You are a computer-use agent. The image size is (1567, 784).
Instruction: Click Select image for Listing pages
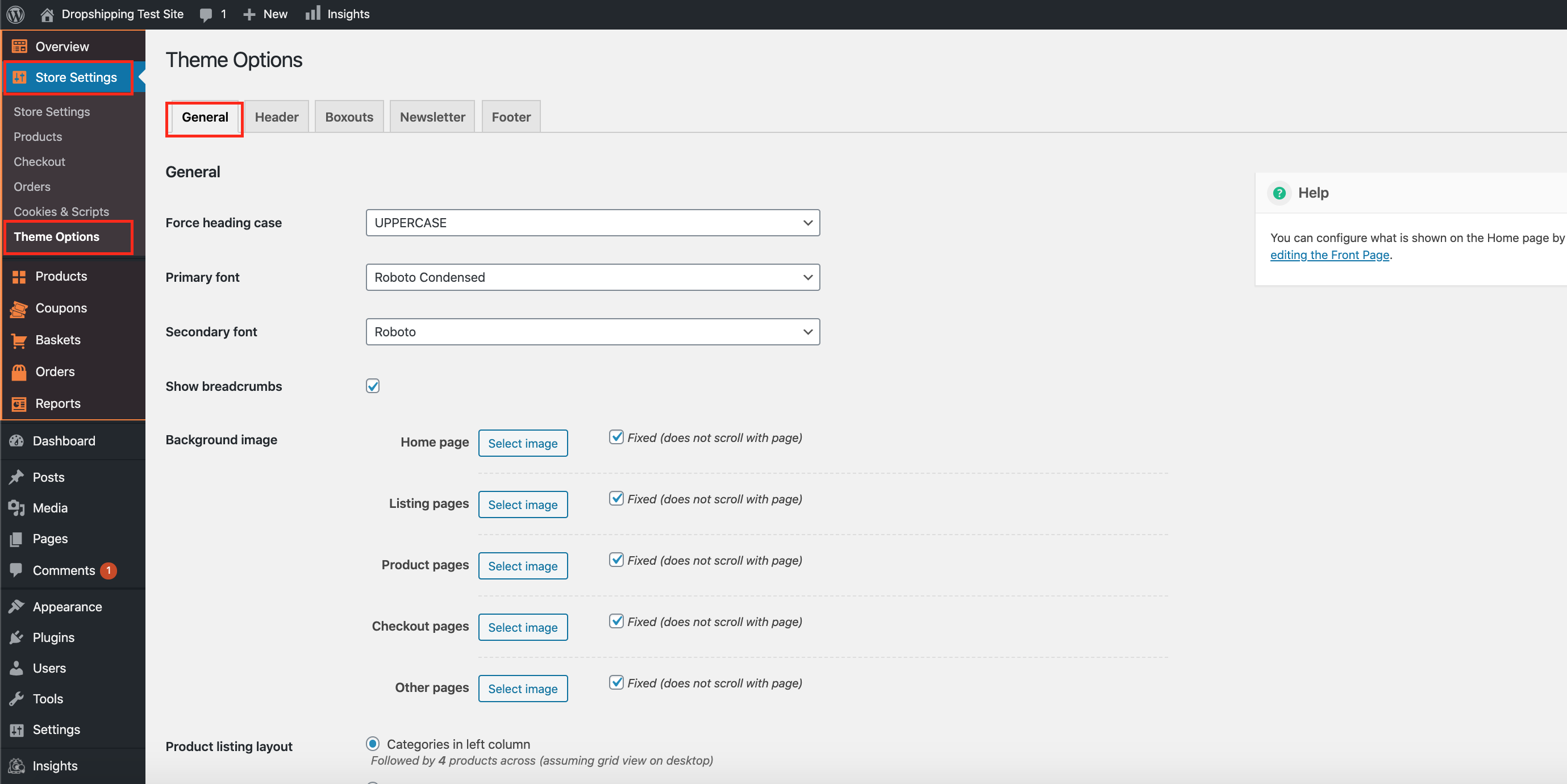(x=523, y=505)
